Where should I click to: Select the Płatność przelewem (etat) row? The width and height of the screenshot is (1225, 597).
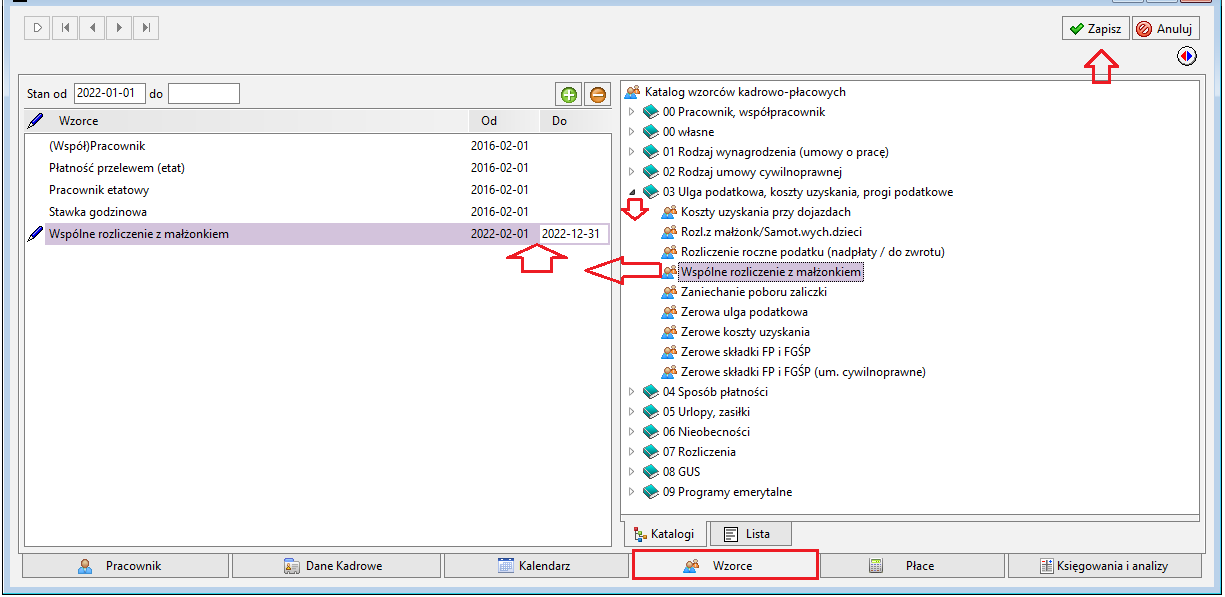coord(318,168)
